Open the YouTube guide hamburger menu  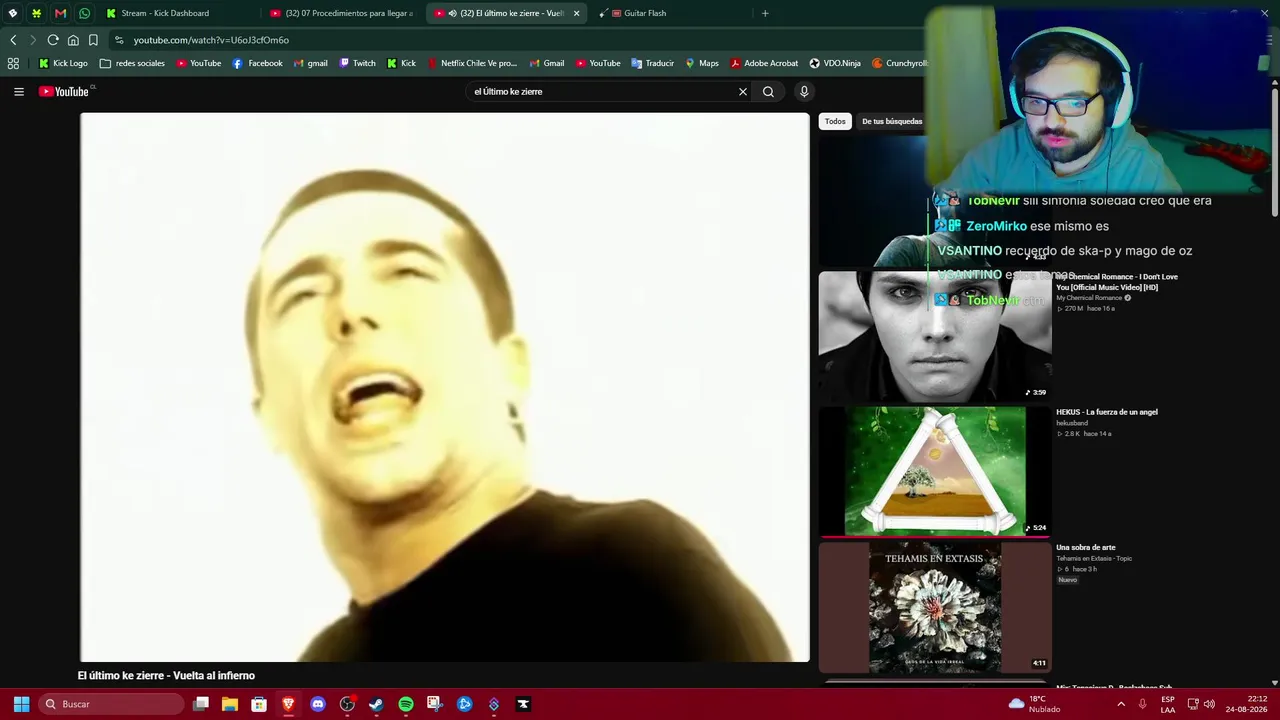pos(19,91)
